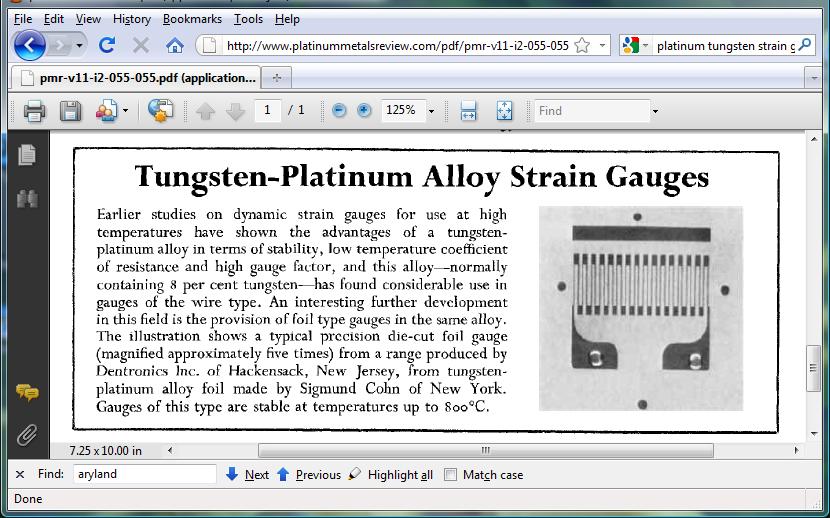The height and width of the screenshot is (518, 830).
Task: Click the Find bar text field with aryland
Action: [x=145, y=474]
